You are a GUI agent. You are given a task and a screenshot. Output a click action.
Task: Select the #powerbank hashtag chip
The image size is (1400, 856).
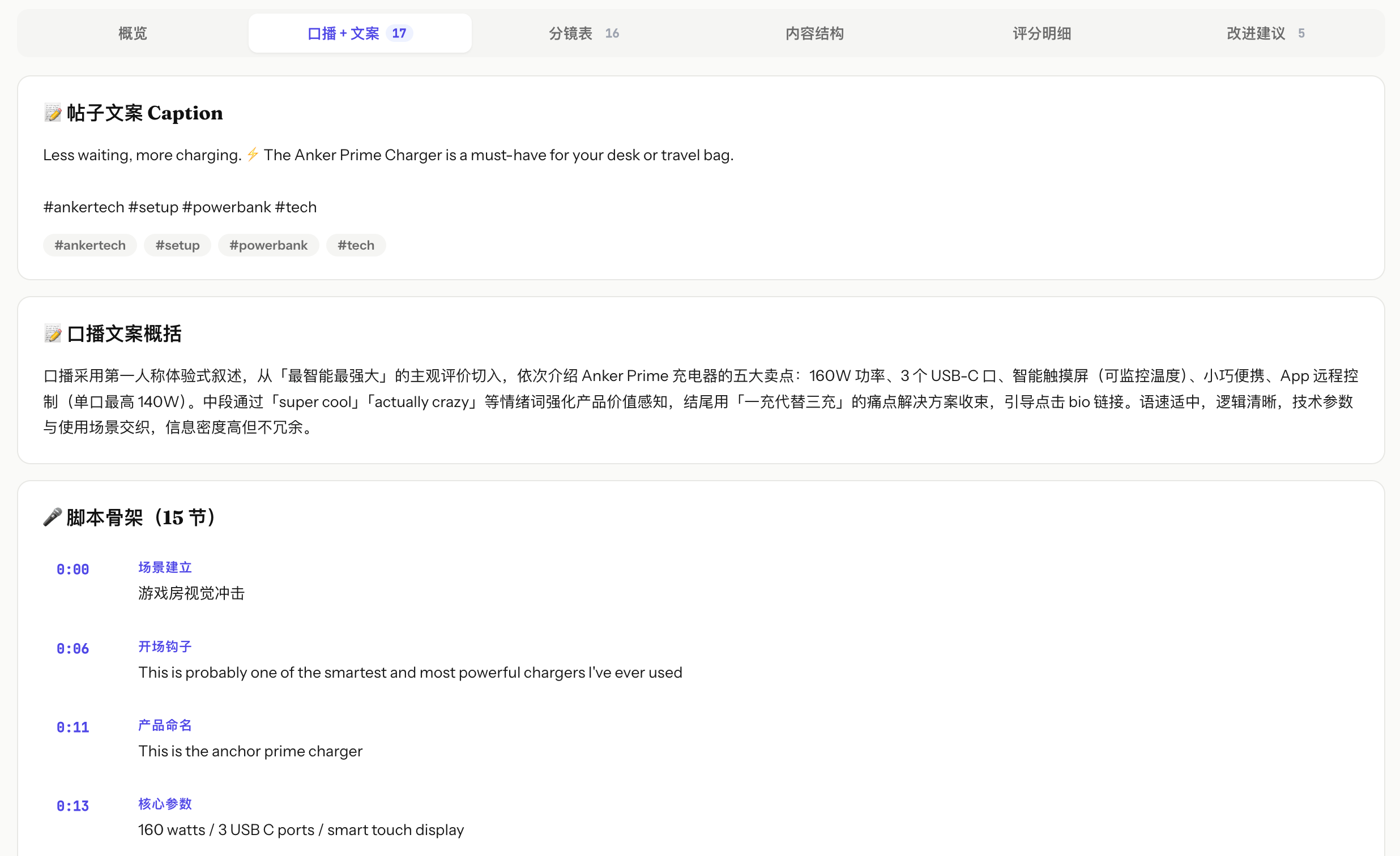point(268,245)
